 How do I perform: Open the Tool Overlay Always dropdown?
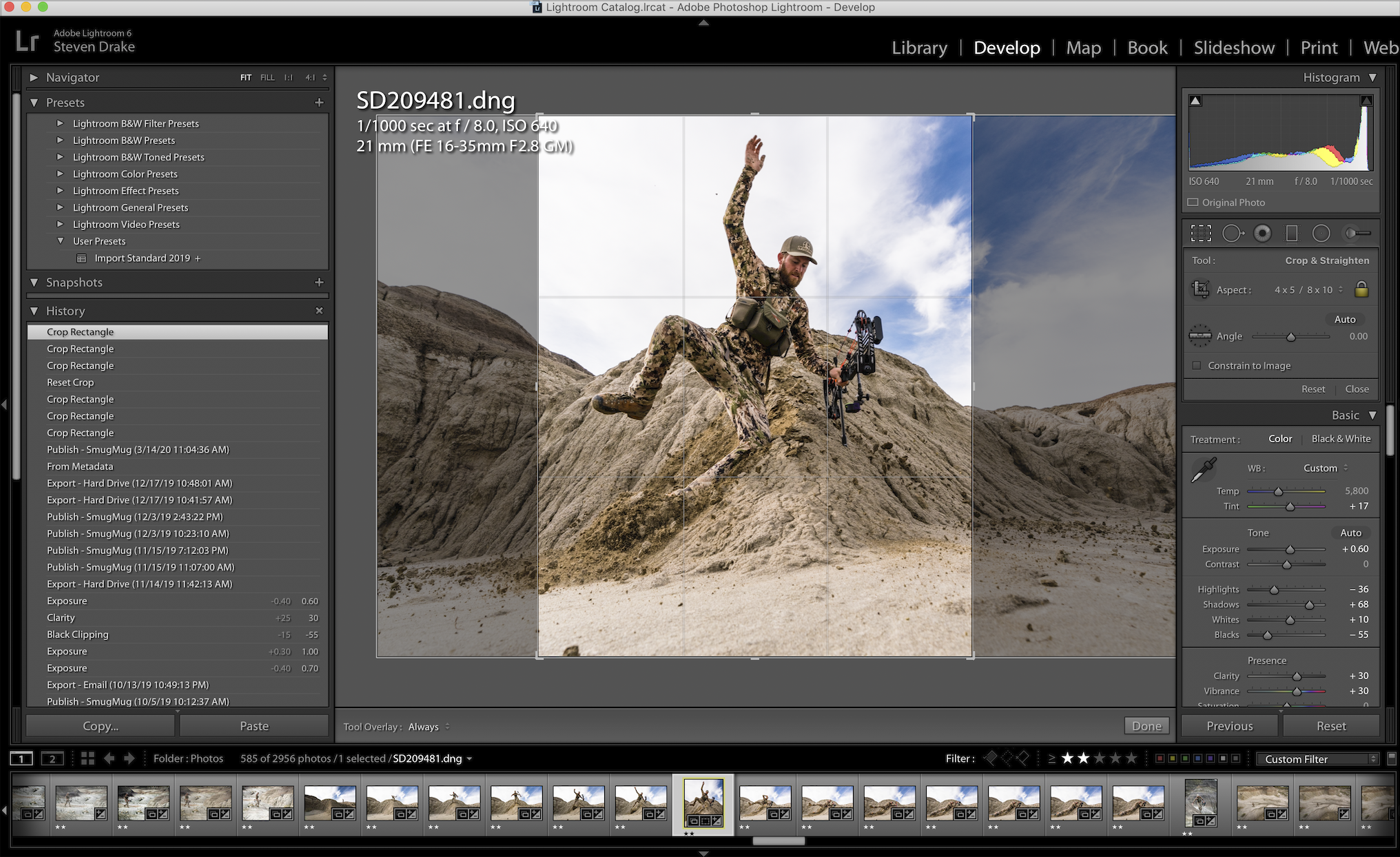429,727
